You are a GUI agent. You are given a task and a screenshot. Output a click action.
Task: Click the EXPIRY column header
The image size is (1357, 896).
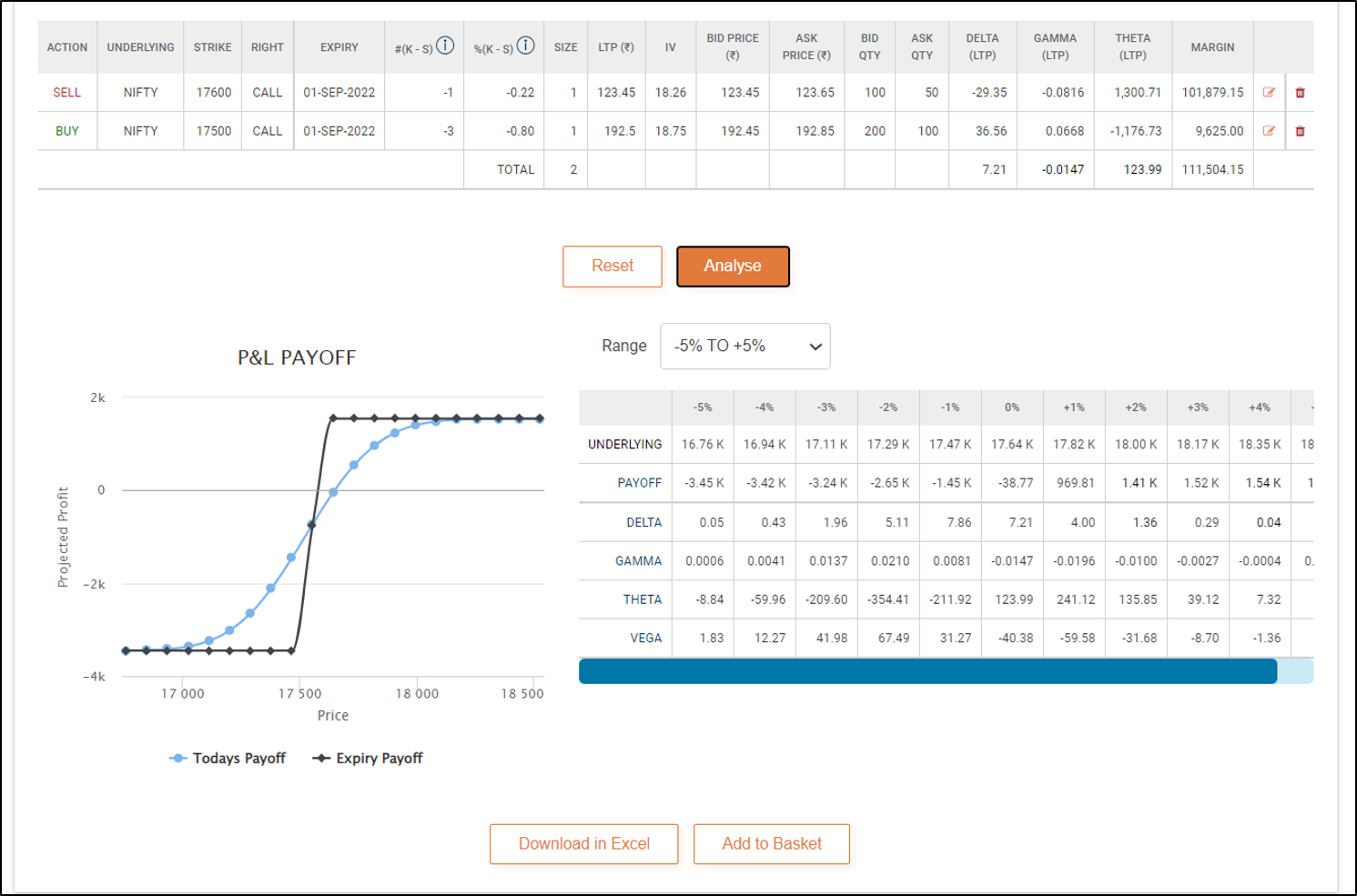coord(339,47)
